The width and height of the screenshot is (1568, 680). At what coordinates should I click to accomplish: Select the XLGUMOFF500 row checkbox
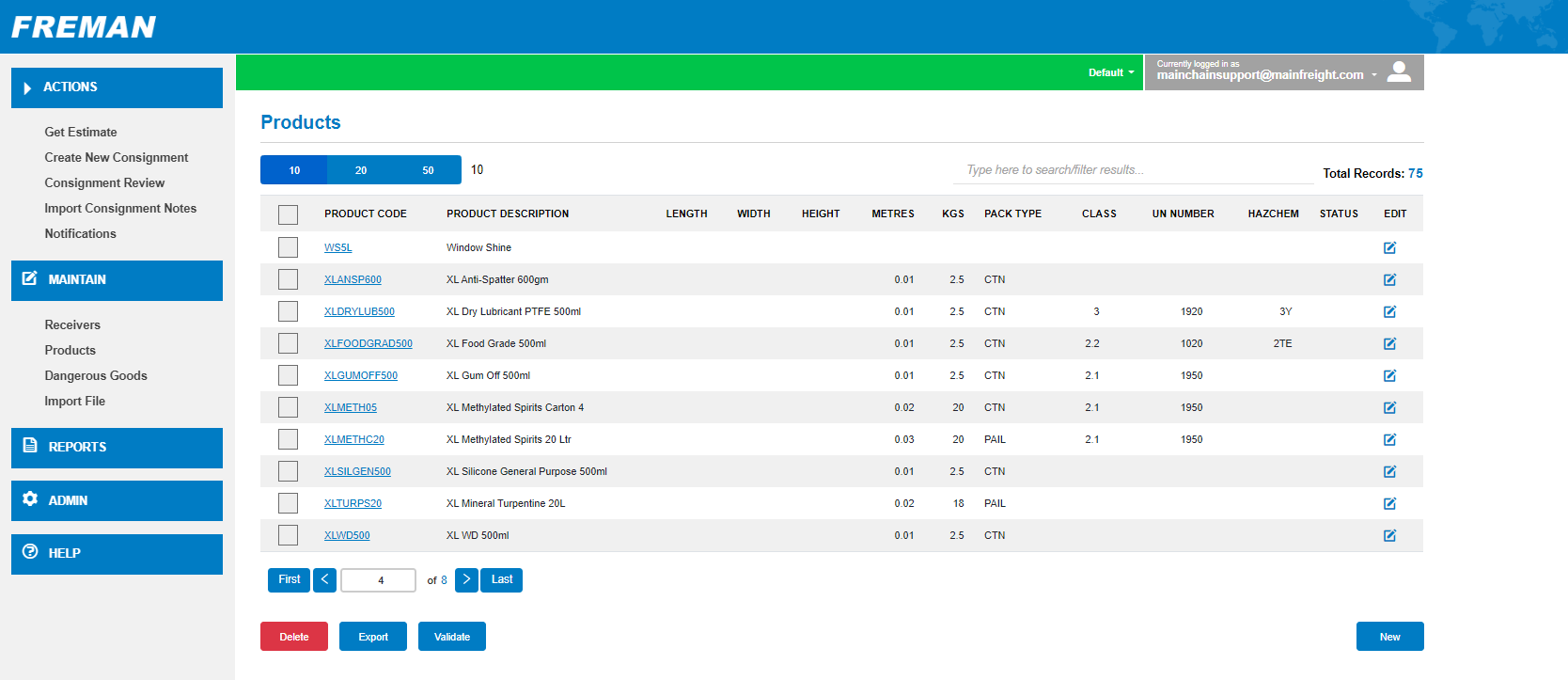click(x=288, y=375)
